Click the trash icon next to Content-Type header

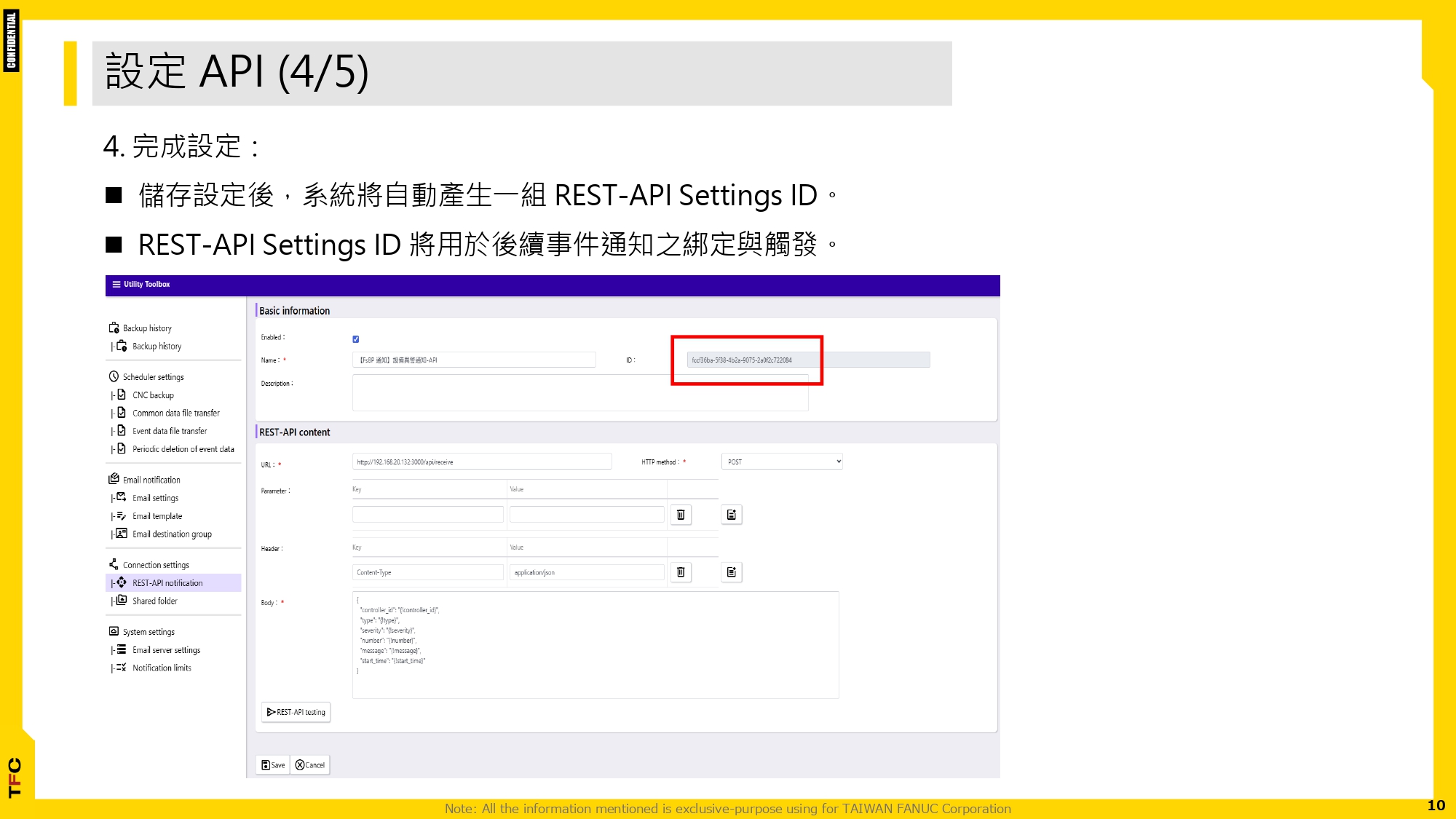click(681, 572)
